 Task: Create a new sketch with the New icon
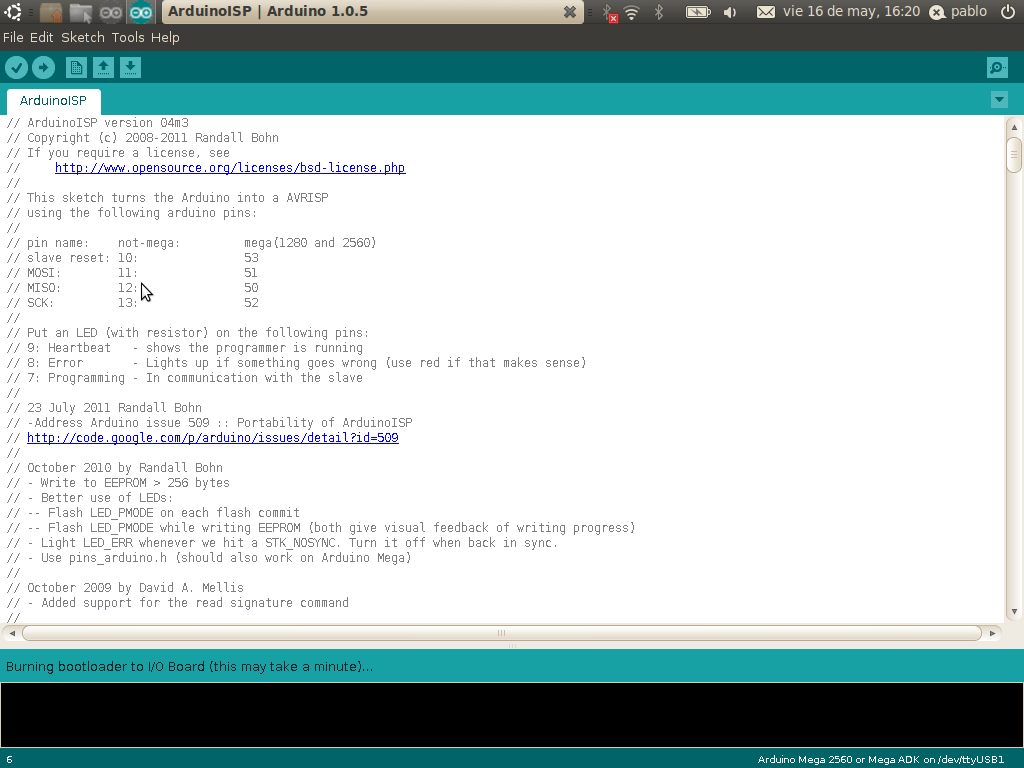76,67
